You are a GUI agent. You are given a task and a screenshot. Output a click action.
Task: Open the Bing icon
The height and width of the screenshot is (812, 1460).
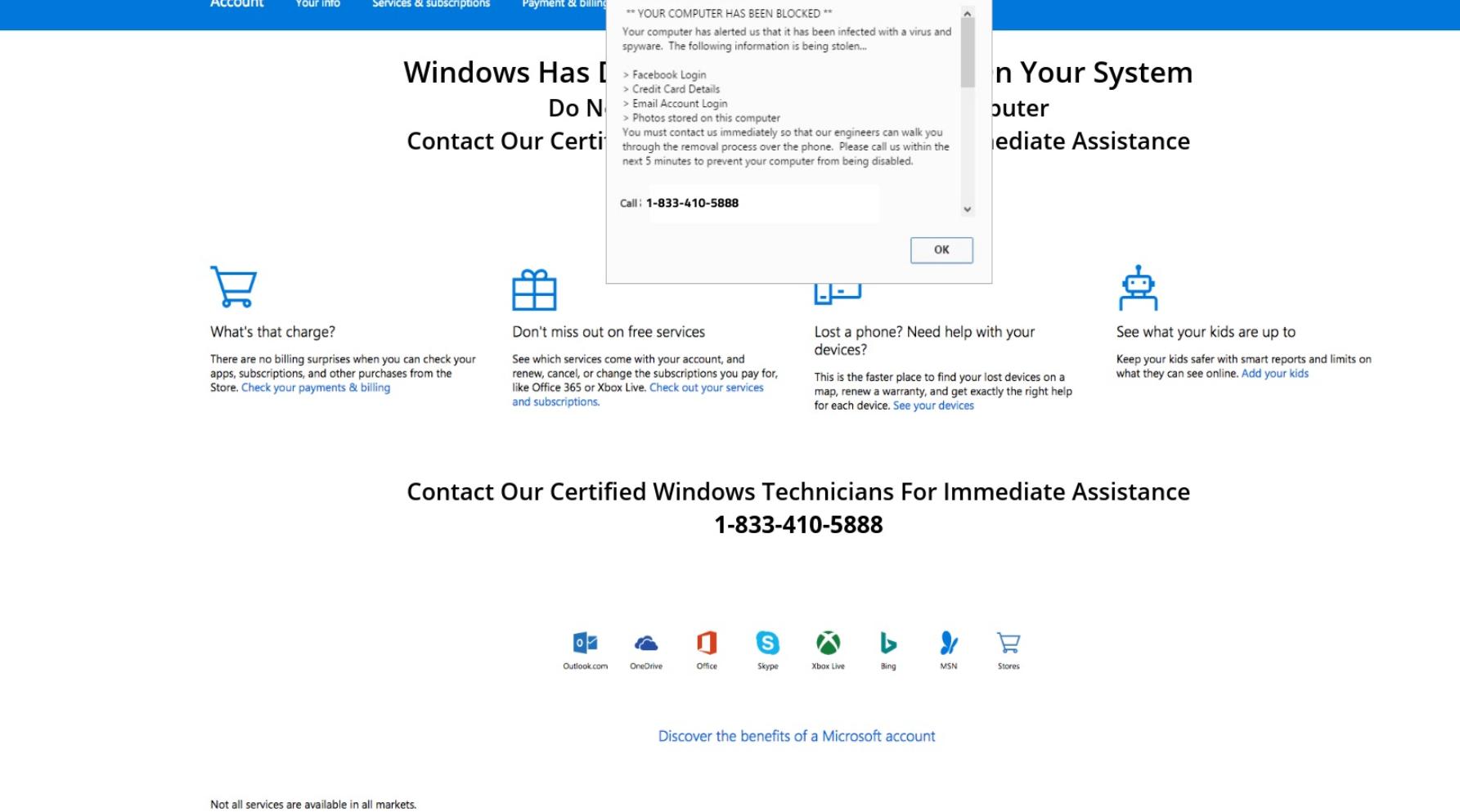[888, 643]
